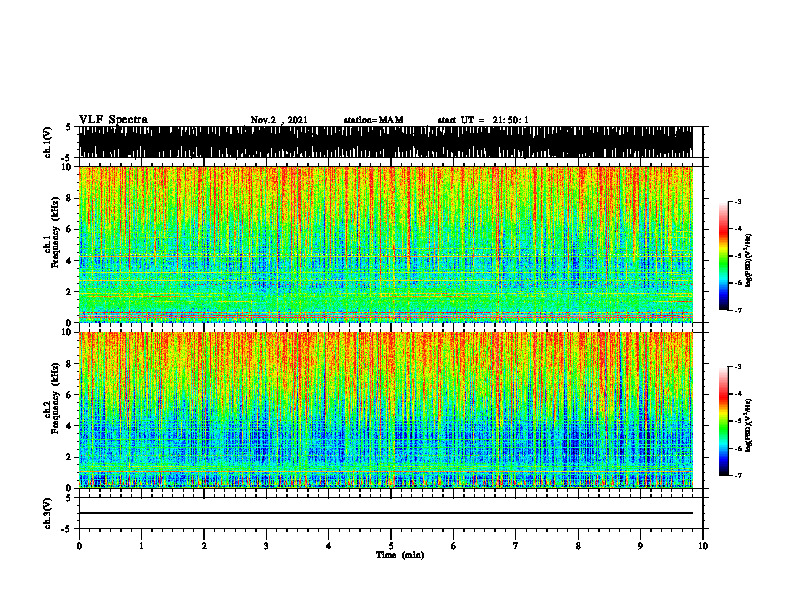This screenshot has height=612, width=792.
Task: Click the "4" tick on the time axis
Action: coord(329,546)
